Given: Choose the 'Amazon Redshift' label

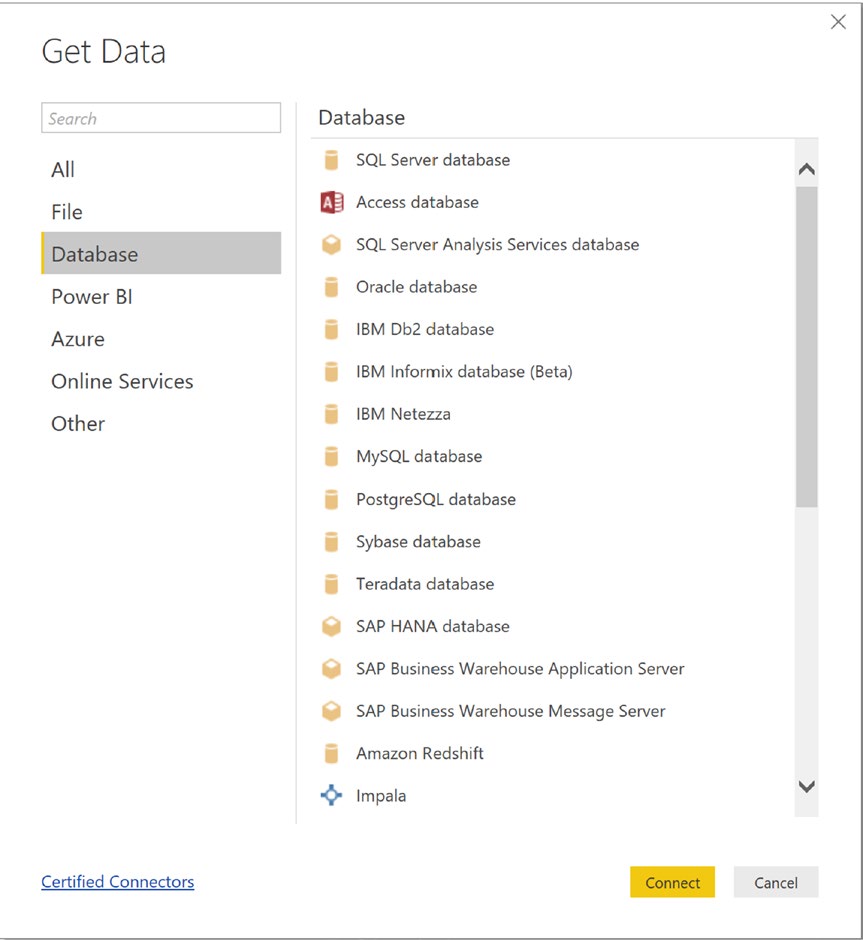Looking at the screenshot, I should (420, 754).
